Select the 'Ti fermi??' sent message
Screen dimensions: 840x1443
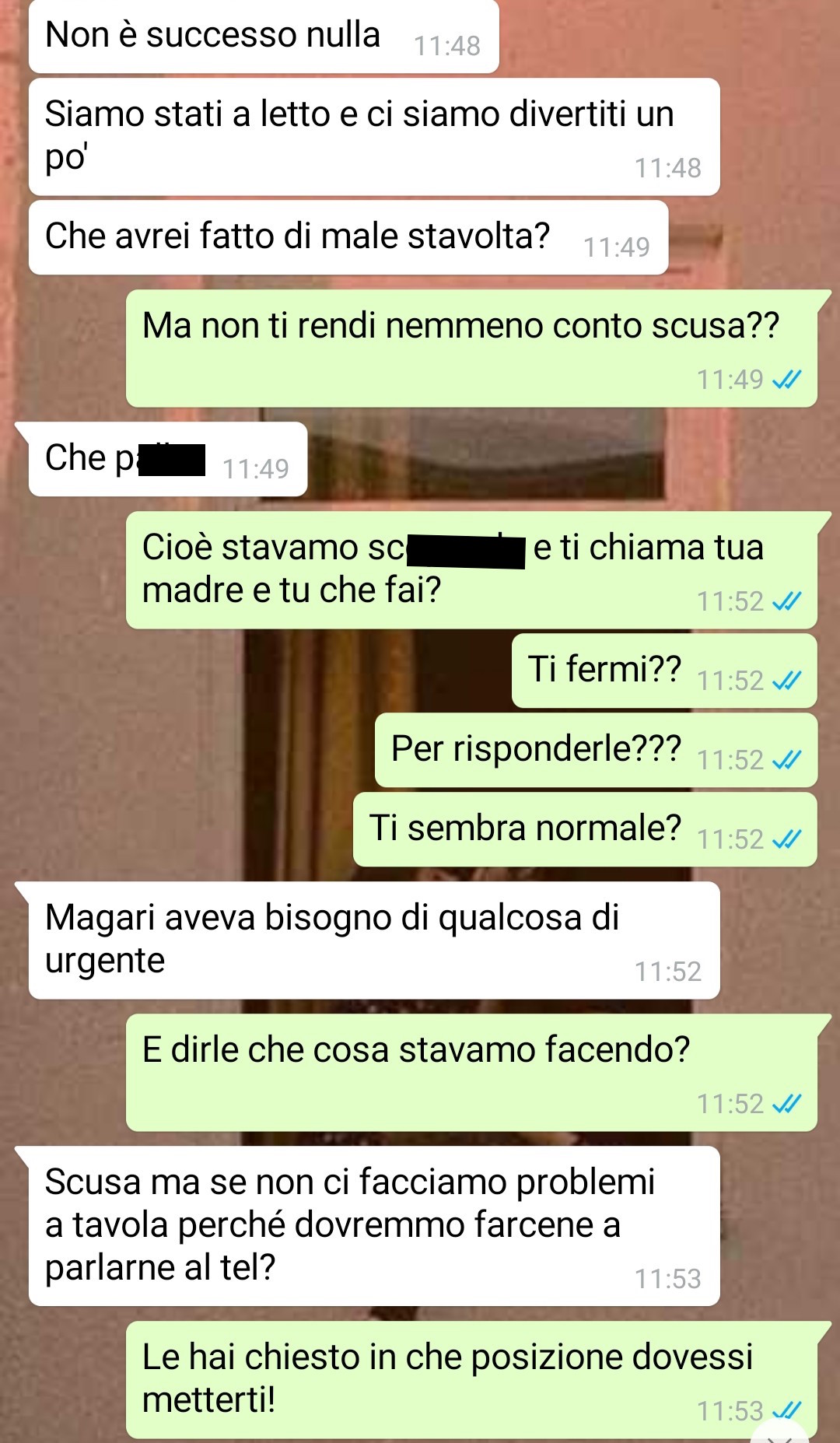(665, 671)
